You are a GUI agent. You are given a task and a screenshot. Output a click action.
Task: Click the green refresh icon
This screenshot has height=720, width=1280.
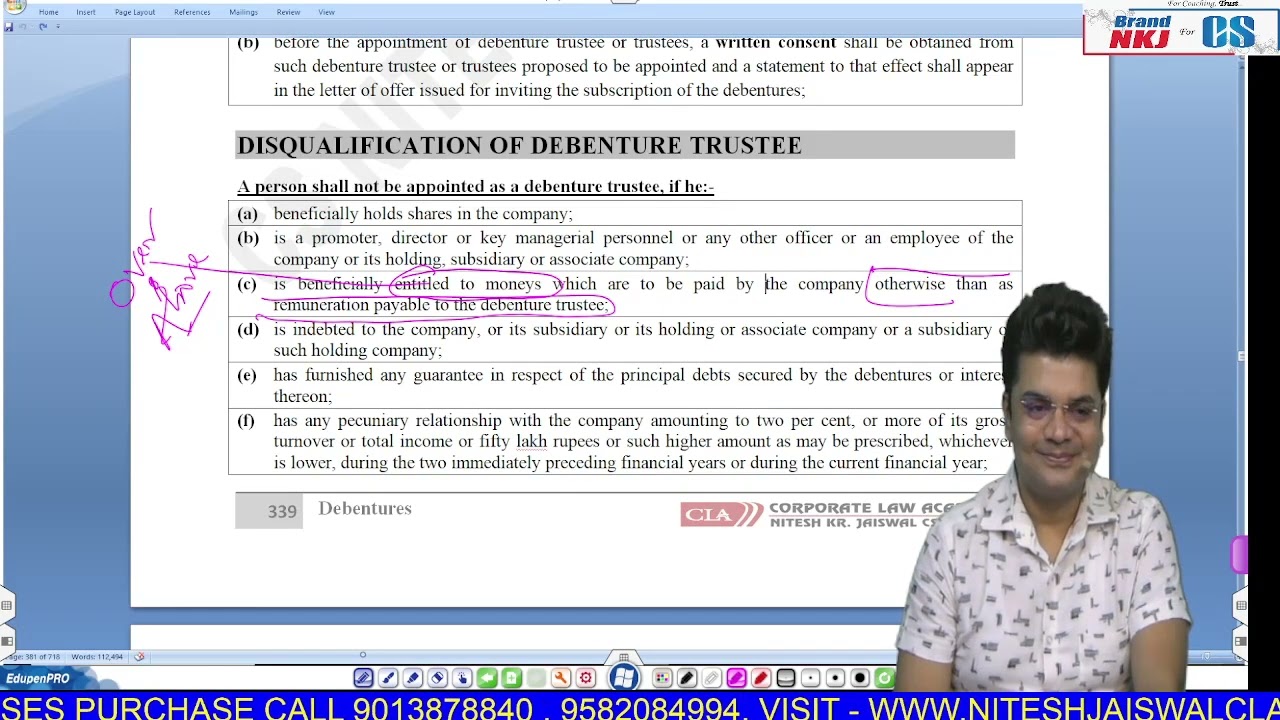(x=884, y=678)
